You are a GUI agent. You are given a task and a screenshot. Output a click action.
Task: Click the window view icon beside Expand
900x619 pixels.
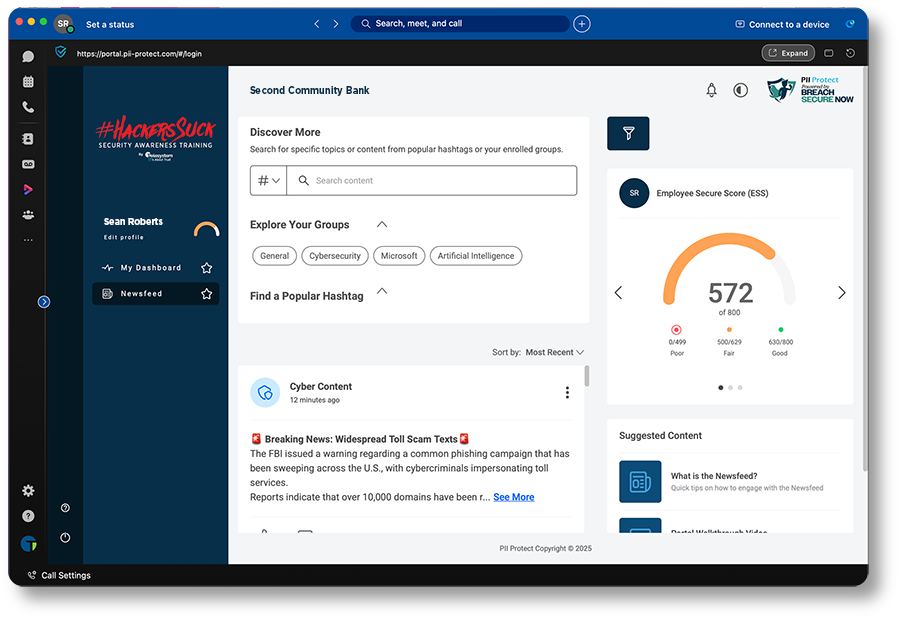(x=828, y=53)
